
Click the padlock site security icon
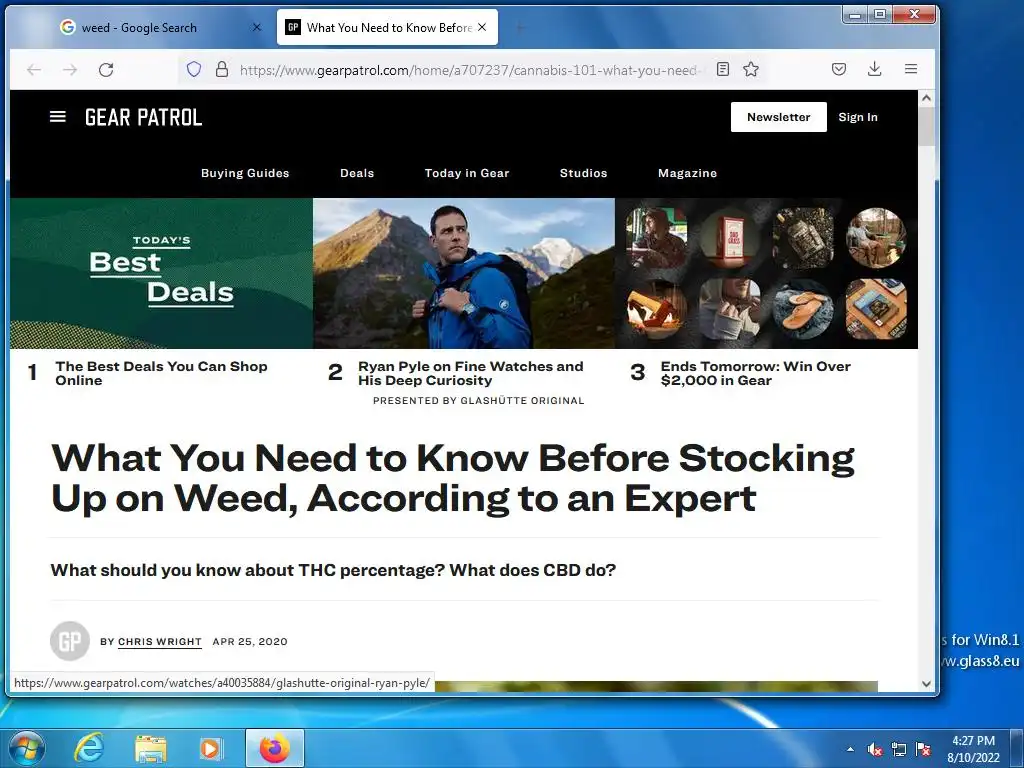pyautogui.click(x=222, y=69)
